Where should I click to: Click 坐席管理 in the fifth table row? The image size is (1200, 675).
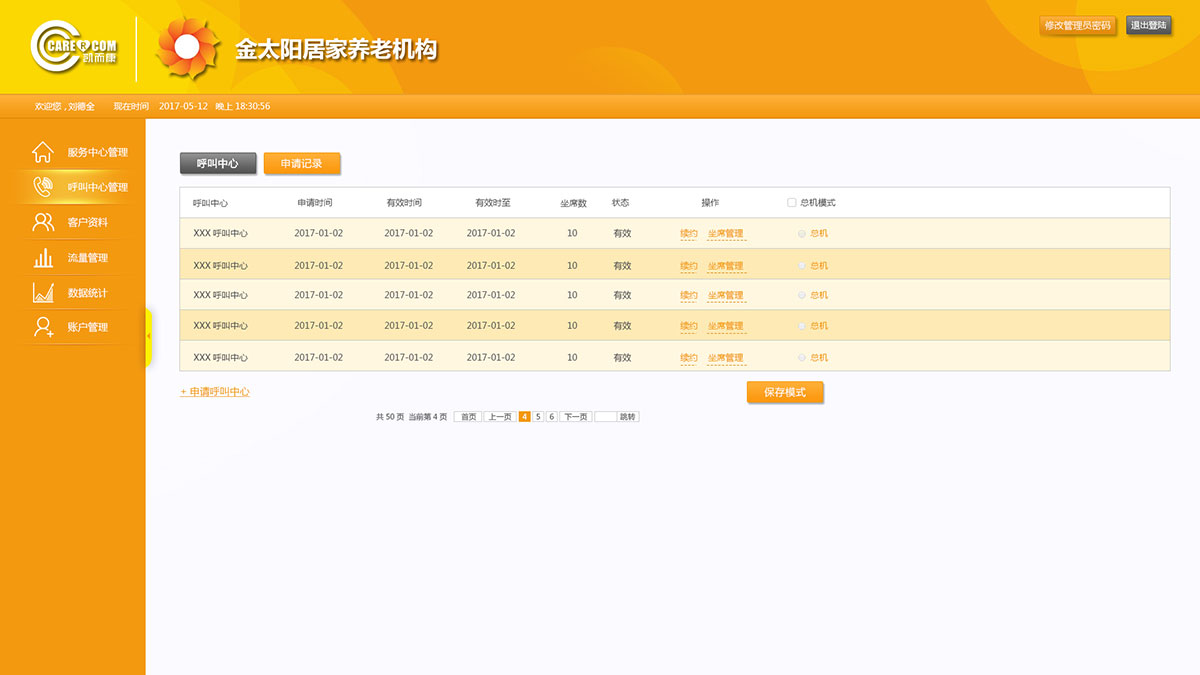click(x=726, y=358)
